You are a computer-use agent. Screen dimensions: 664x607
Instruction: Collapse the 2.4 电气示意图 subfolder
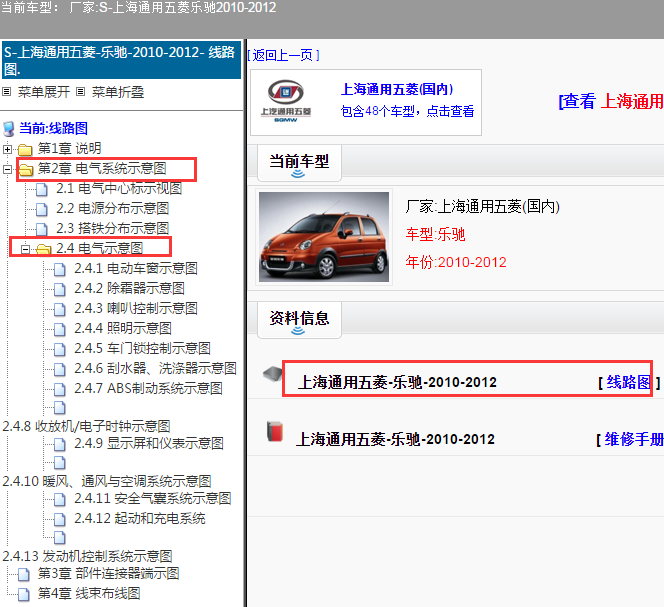(x=25, y=249)
